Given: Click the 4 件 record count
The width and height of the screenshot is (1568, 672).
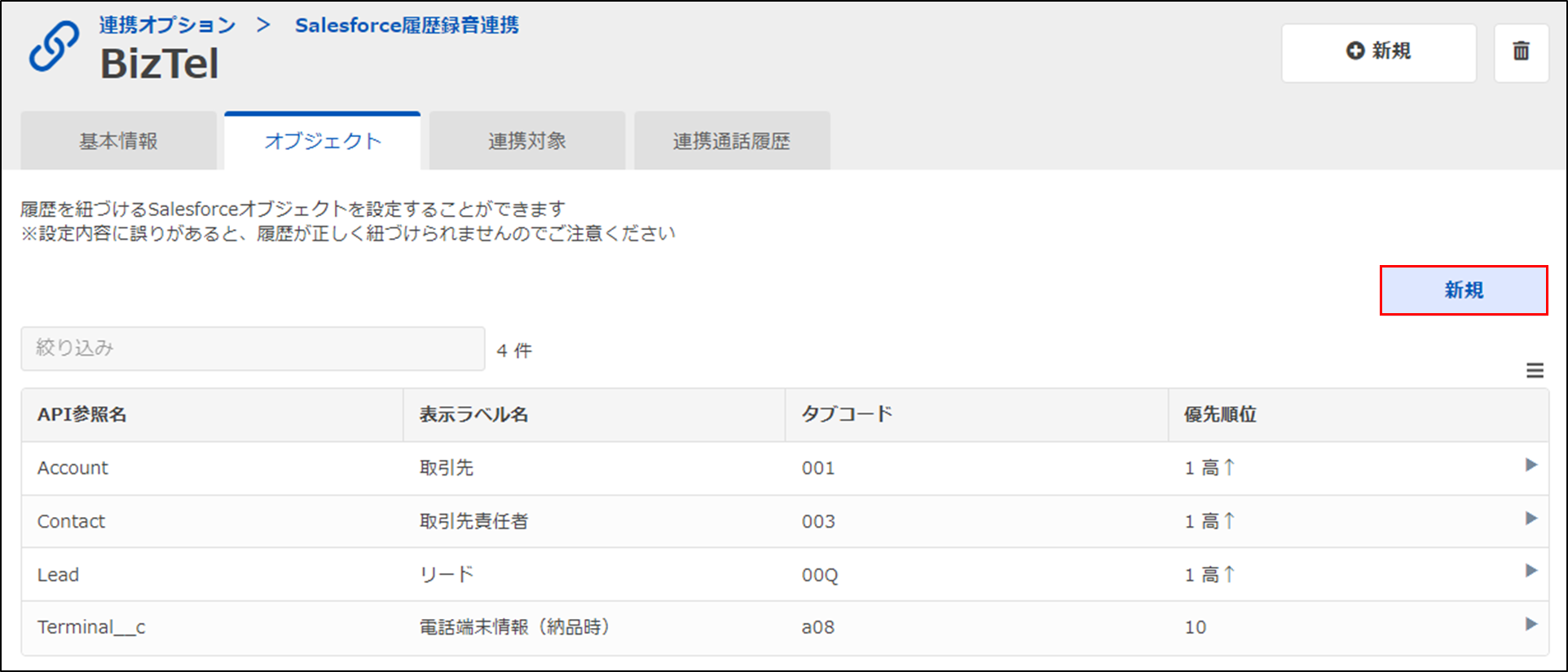Looking at the screenshot, I should [x=514, y=351].
